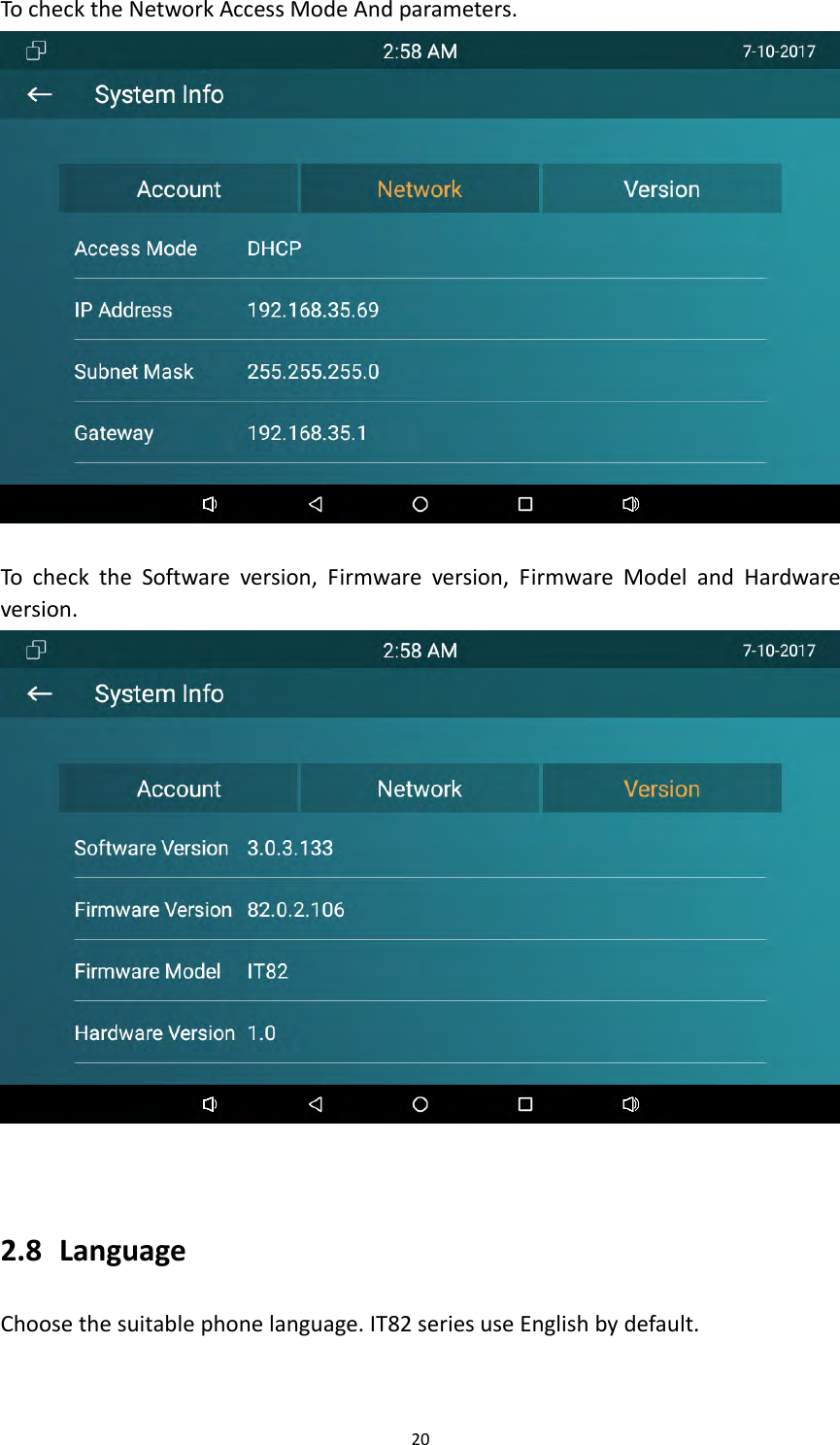Viewport: 840px width, 1445px height.
Task: Switch to the Account tab
Action: tap(178, 188)
